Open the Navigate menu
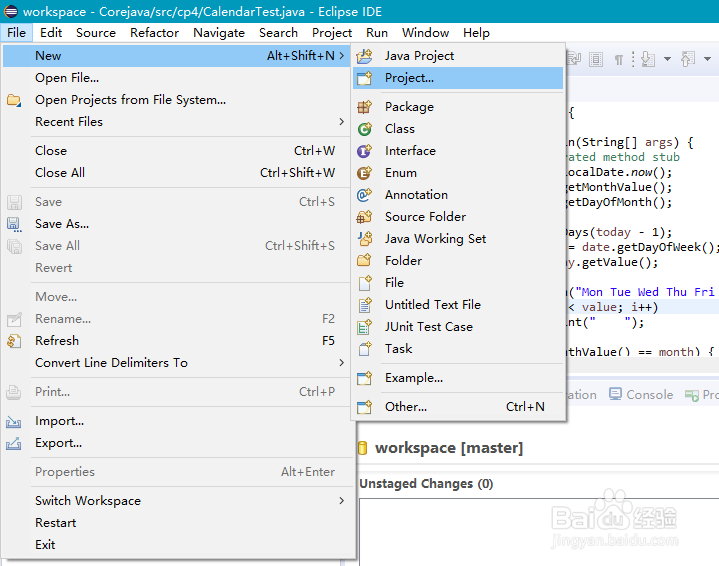This screenshot has height=566, width=719. pos(219,33)
